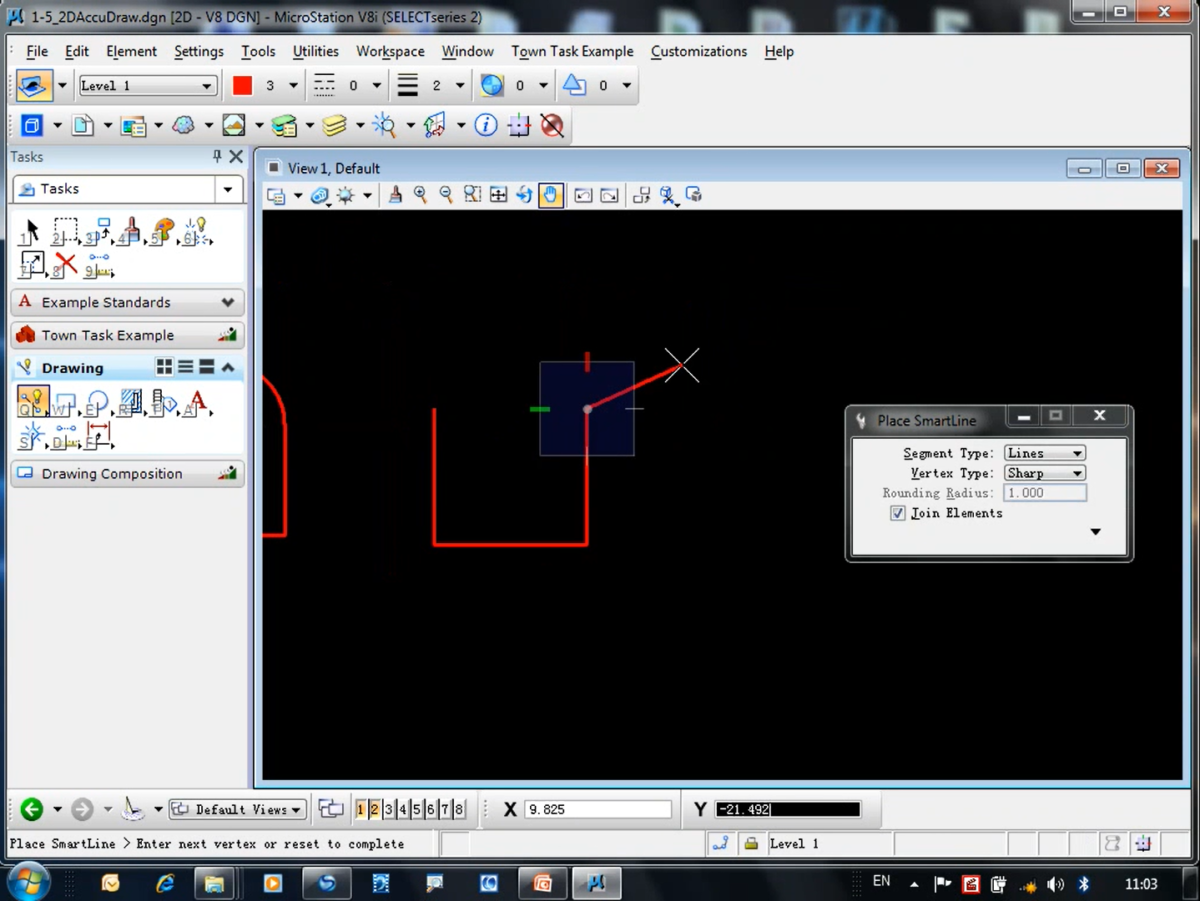
Task: Toggle the Join Elements checkbox
Action: pyautogui.click(x=898, y=513)
